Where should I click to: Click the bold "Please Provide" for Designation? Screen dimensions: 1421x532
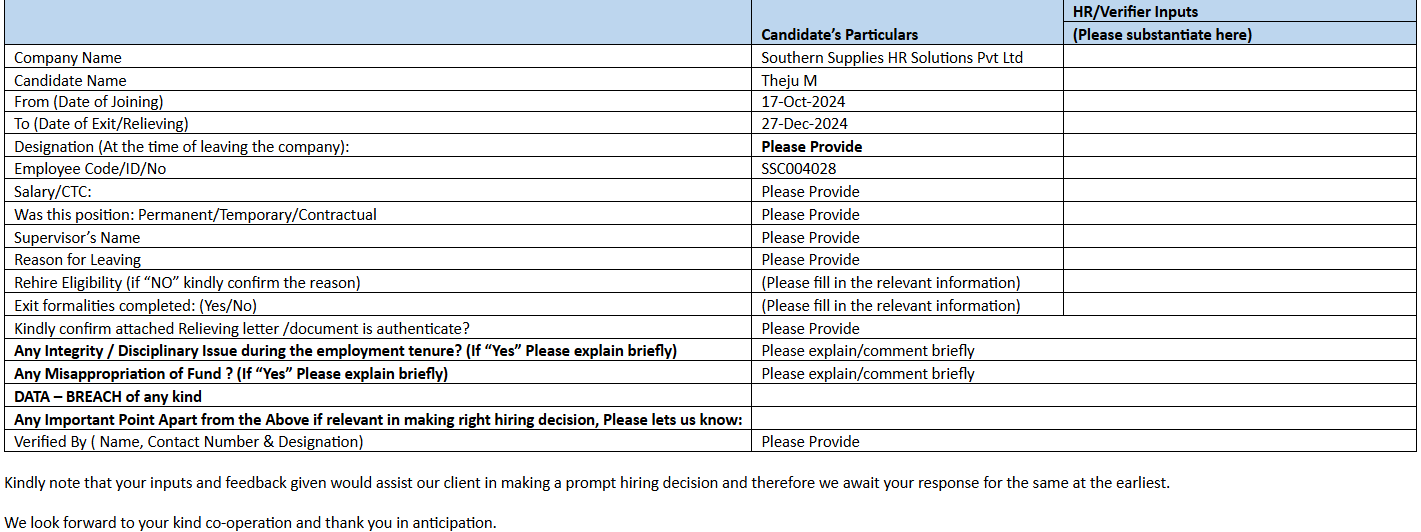coord(811,147)
